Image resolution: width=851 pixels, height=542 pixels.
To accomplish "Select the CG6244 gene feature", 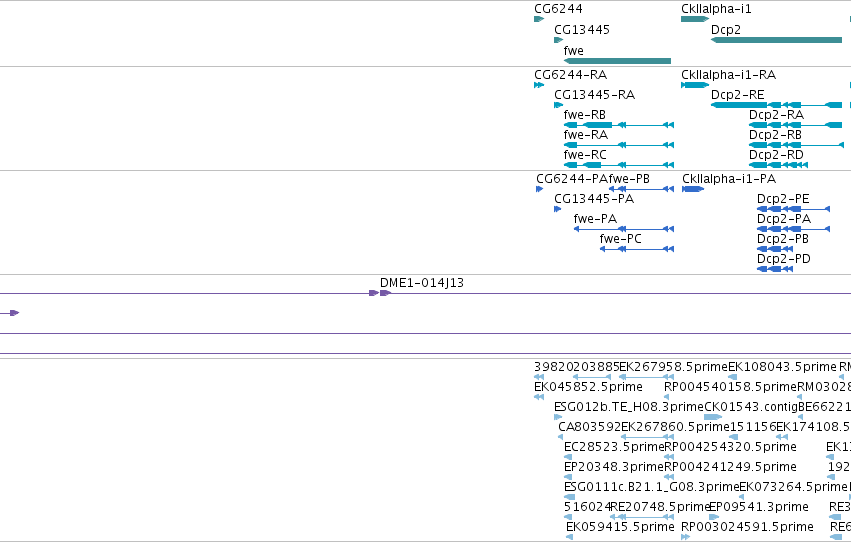I will 539,19.
